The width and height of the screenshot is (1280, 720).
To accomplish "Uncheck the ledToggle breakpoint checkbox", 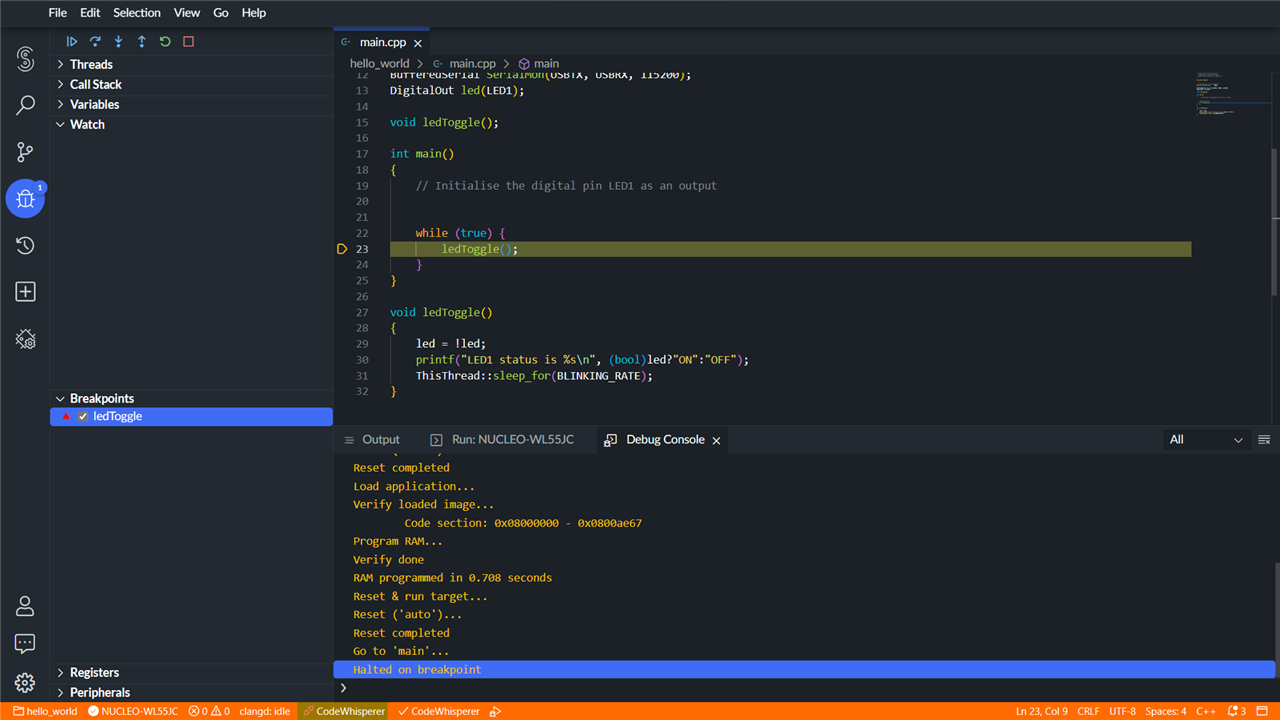I will pos(84,417).
